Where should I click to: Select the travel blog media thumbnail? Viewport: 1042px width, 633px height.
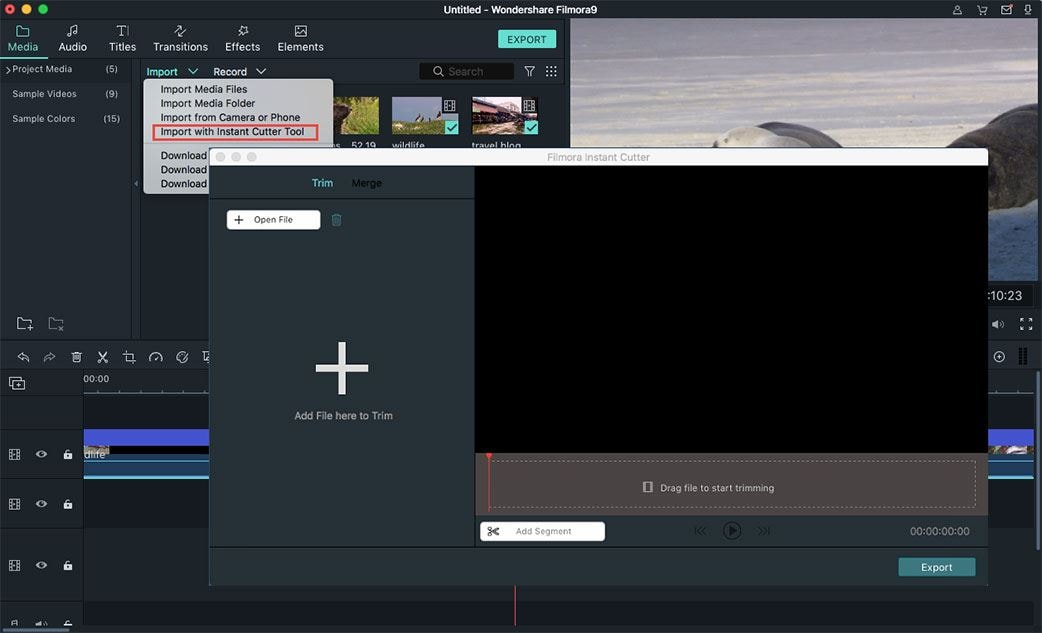pyautogui.click(x=504, y=116)
